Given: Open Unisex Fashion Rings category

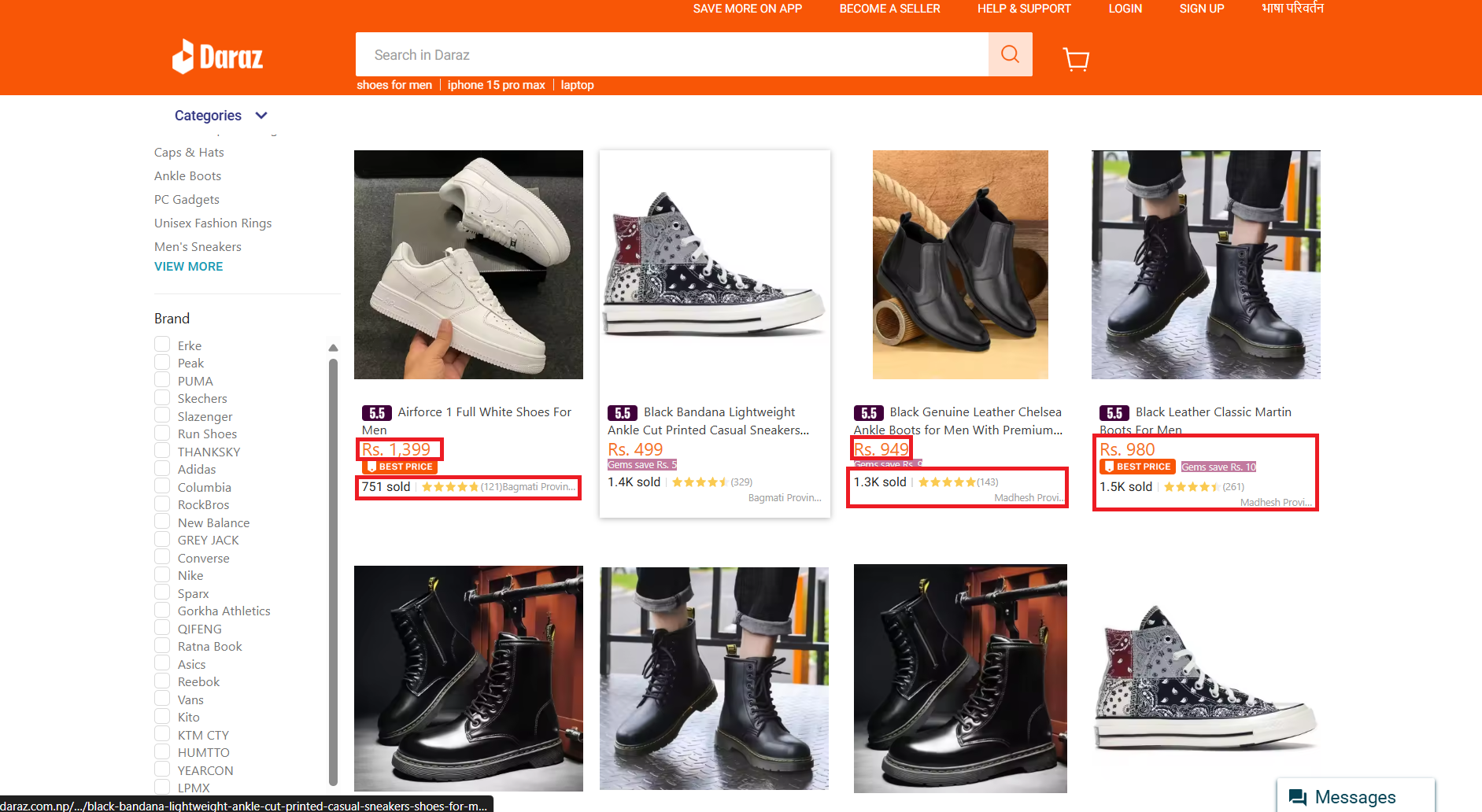Looking at the screenshot, I should click(213, 223).
